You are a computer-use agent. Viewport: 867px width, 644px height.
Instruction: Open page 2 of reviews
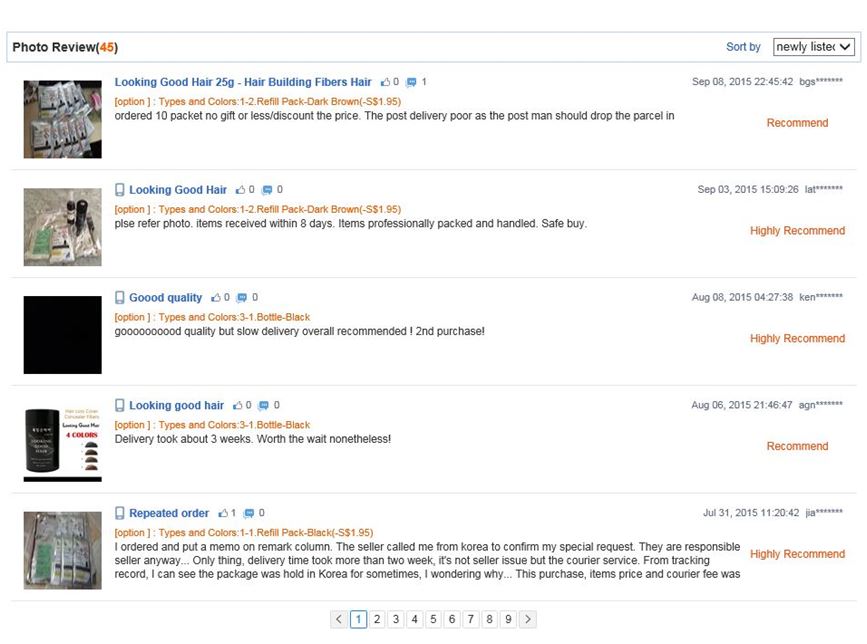click(x=377, y=620)
